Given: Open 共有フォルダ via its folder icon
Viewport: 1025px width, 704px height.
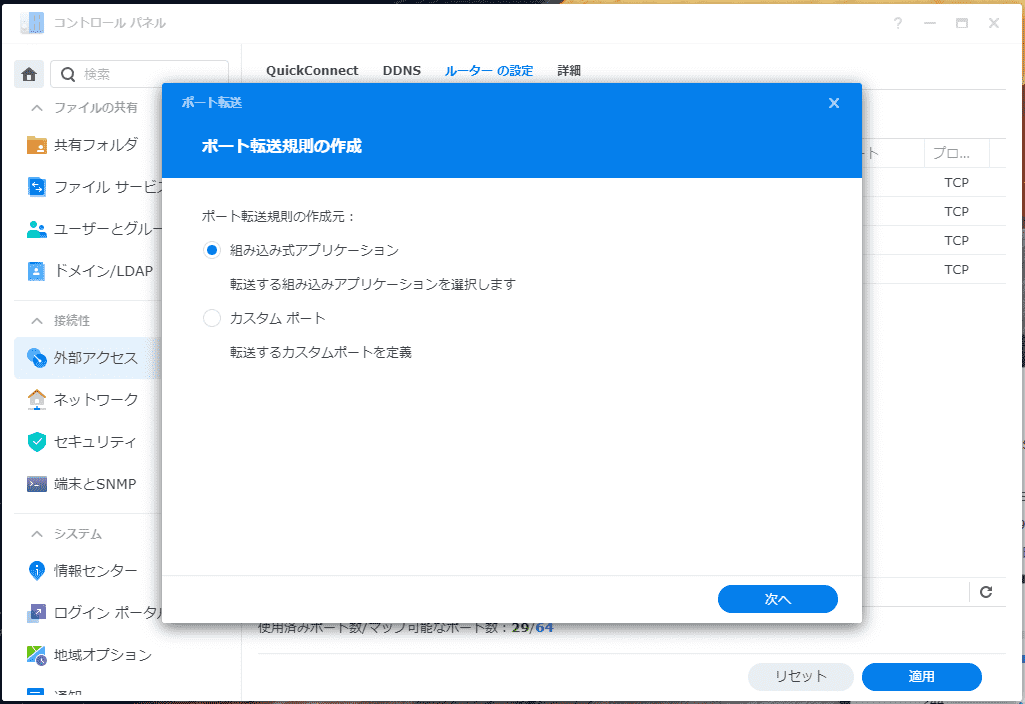Looking at the screenshot, I should tap(37, 144).
